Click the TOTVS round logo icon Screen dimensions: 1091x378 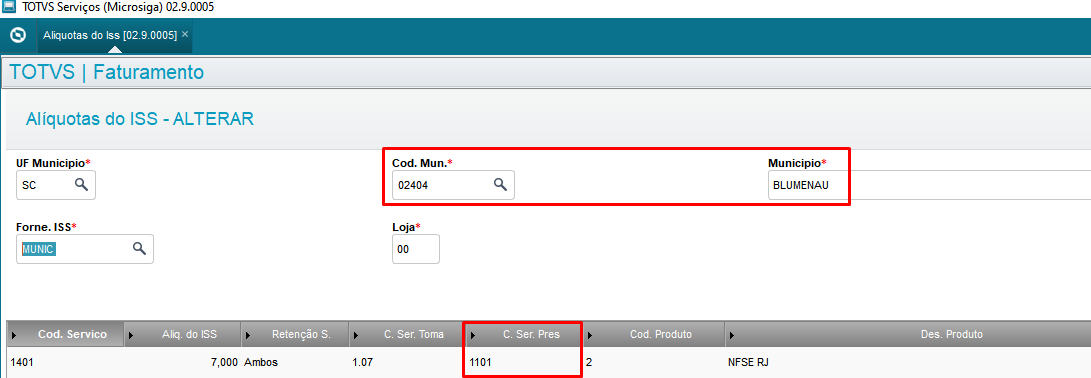point(19,35)
